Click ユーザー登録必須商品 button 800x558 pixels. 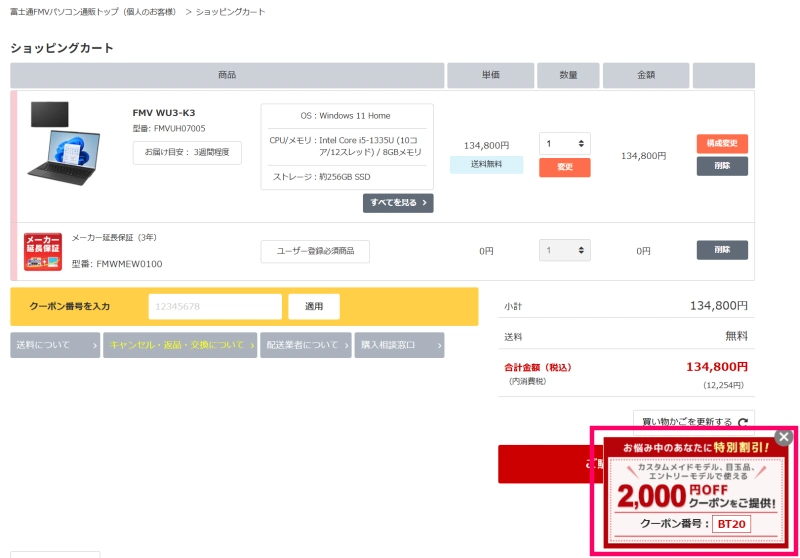pyautogui.click(x=315, y=251)
